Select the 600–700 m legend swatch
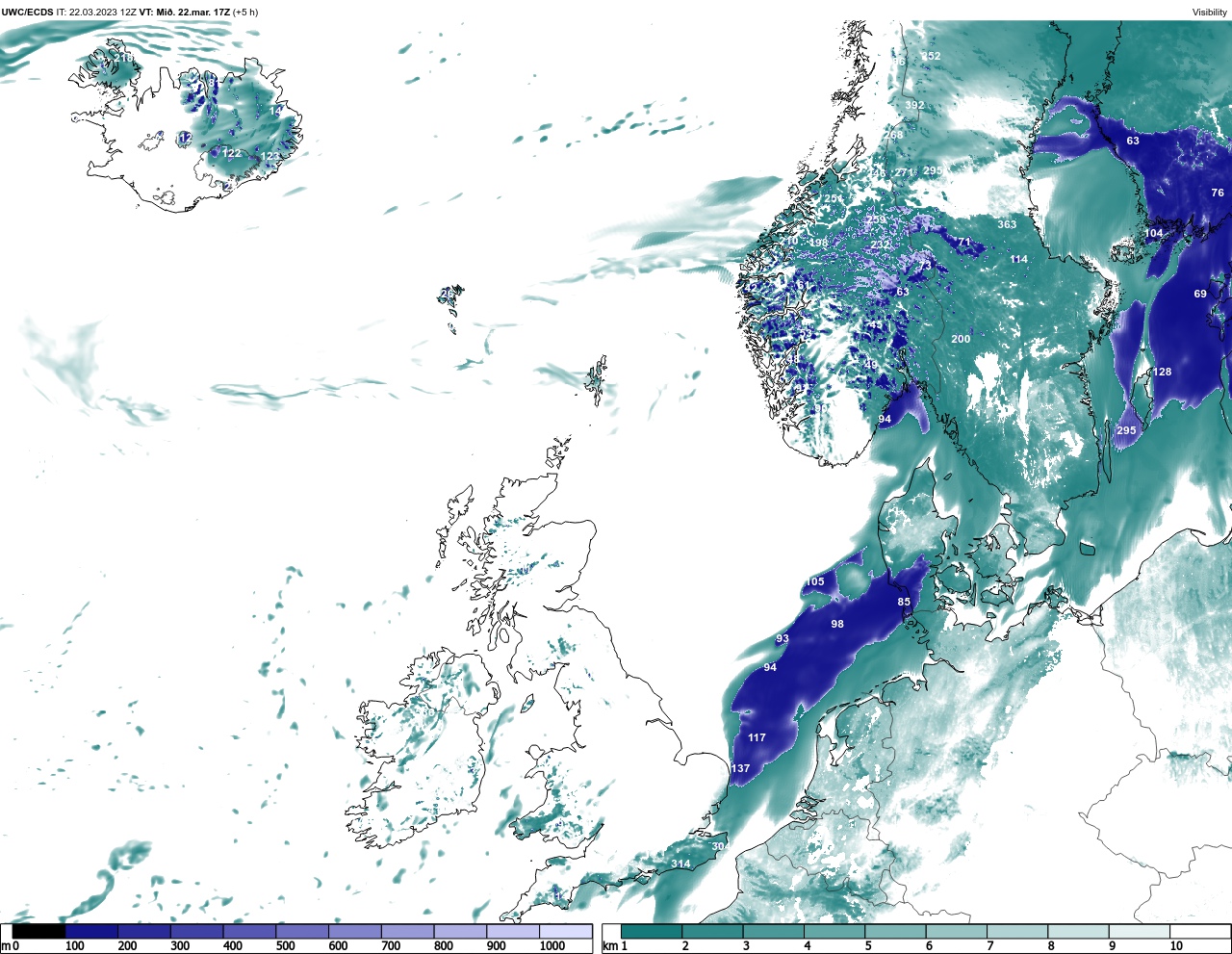1232x954 pixels. tap(355, 931)
